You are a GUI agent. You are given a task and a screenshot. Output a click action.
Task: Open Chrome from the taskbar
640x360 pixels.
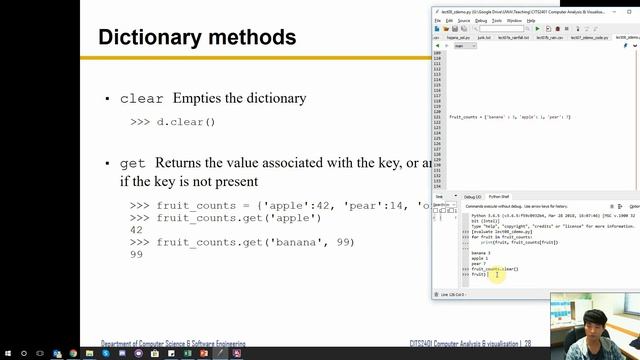tap(73, 353)
